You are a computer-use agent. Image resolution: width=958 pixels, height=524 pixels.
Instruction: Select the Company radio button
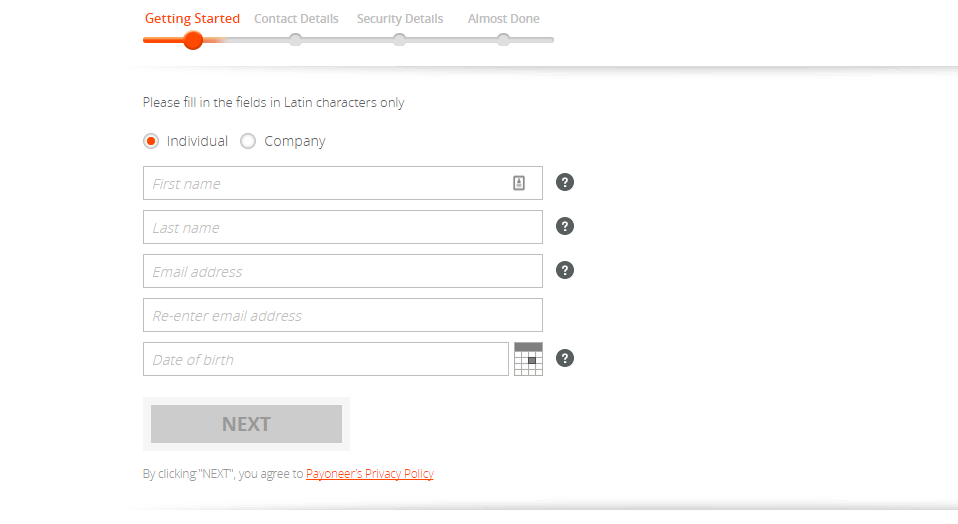pos(248,141)
